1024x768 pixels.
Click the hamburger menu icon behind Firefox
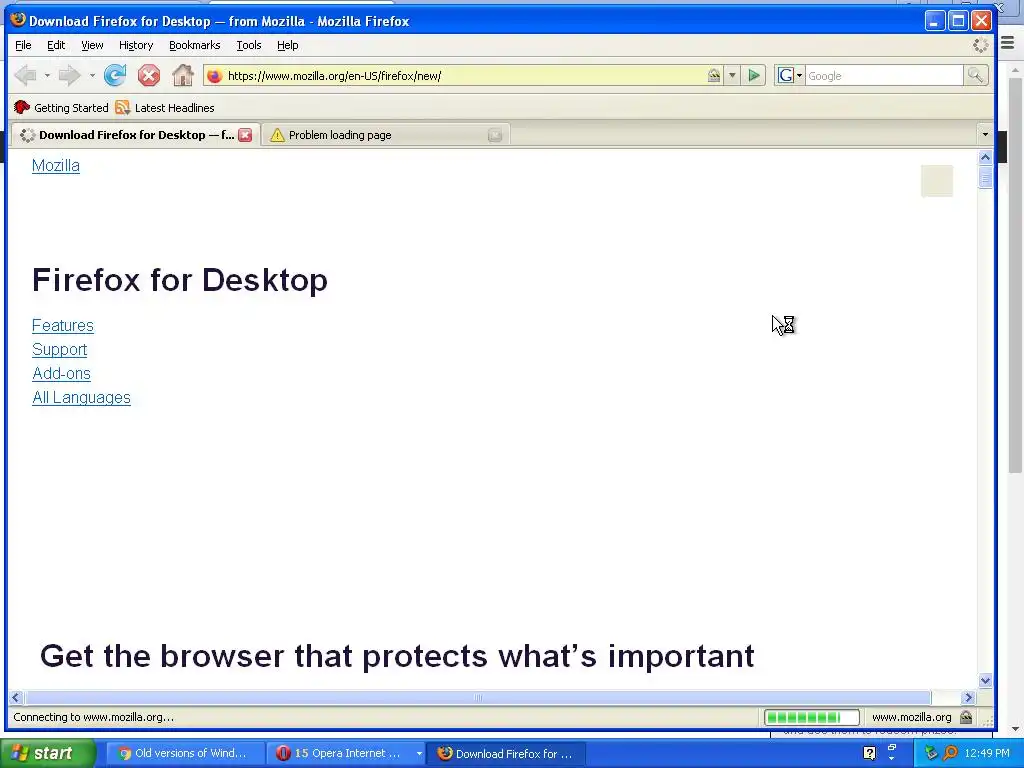pyautogui.click(x=1008, y=43)
